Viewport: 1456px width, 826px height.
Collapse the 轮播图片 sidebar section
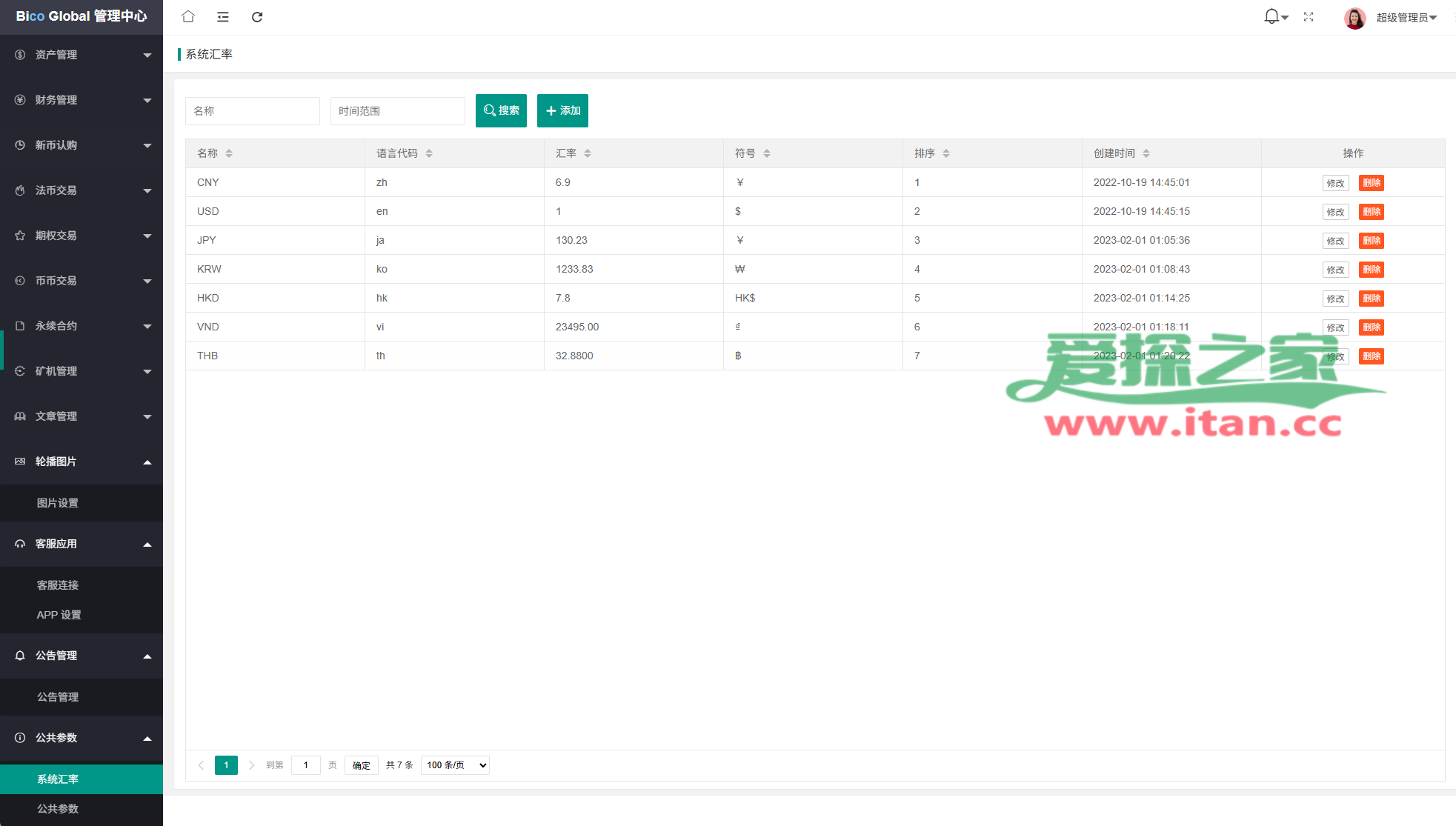coord(82,462)
